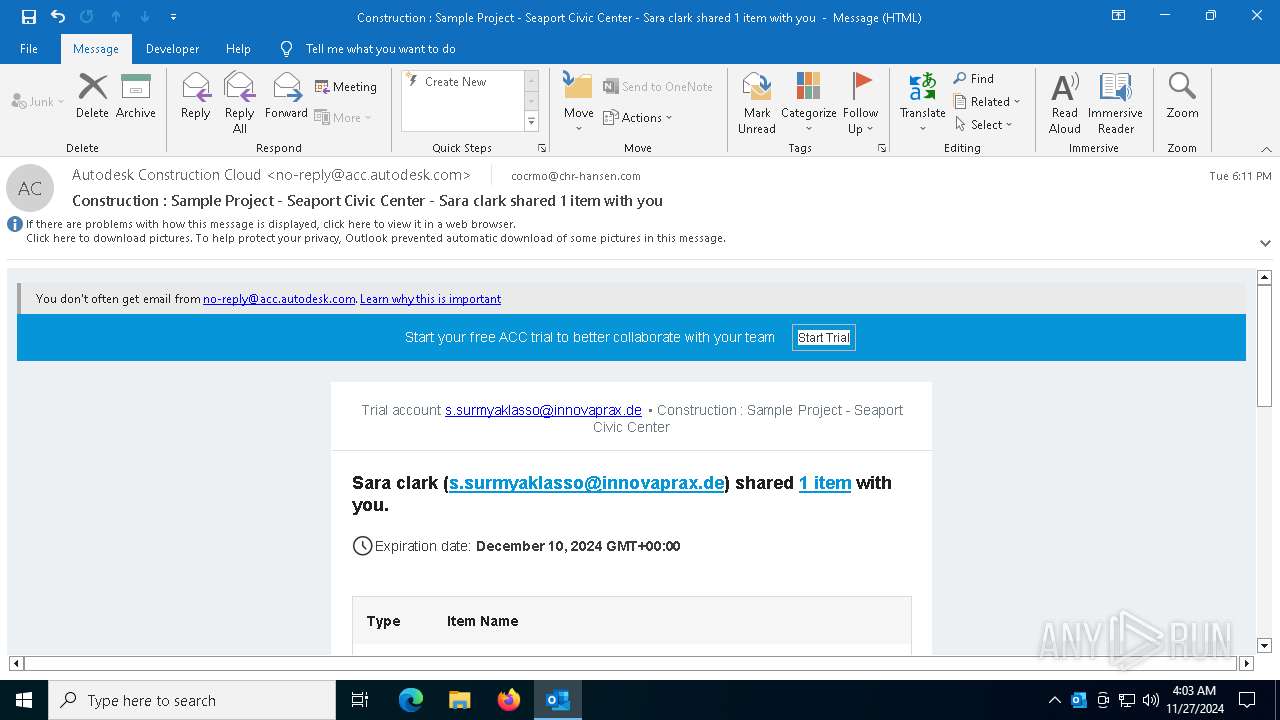Open the Translate menu
The width and height of the screenshot is (1280, 720).
[x=922, y=102]
